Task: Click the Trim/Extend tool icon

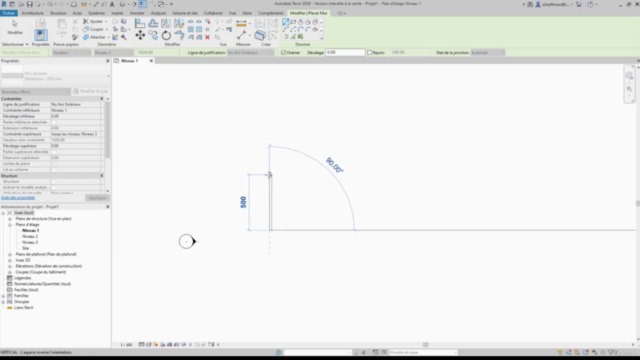Action: [x=179, y=36]
